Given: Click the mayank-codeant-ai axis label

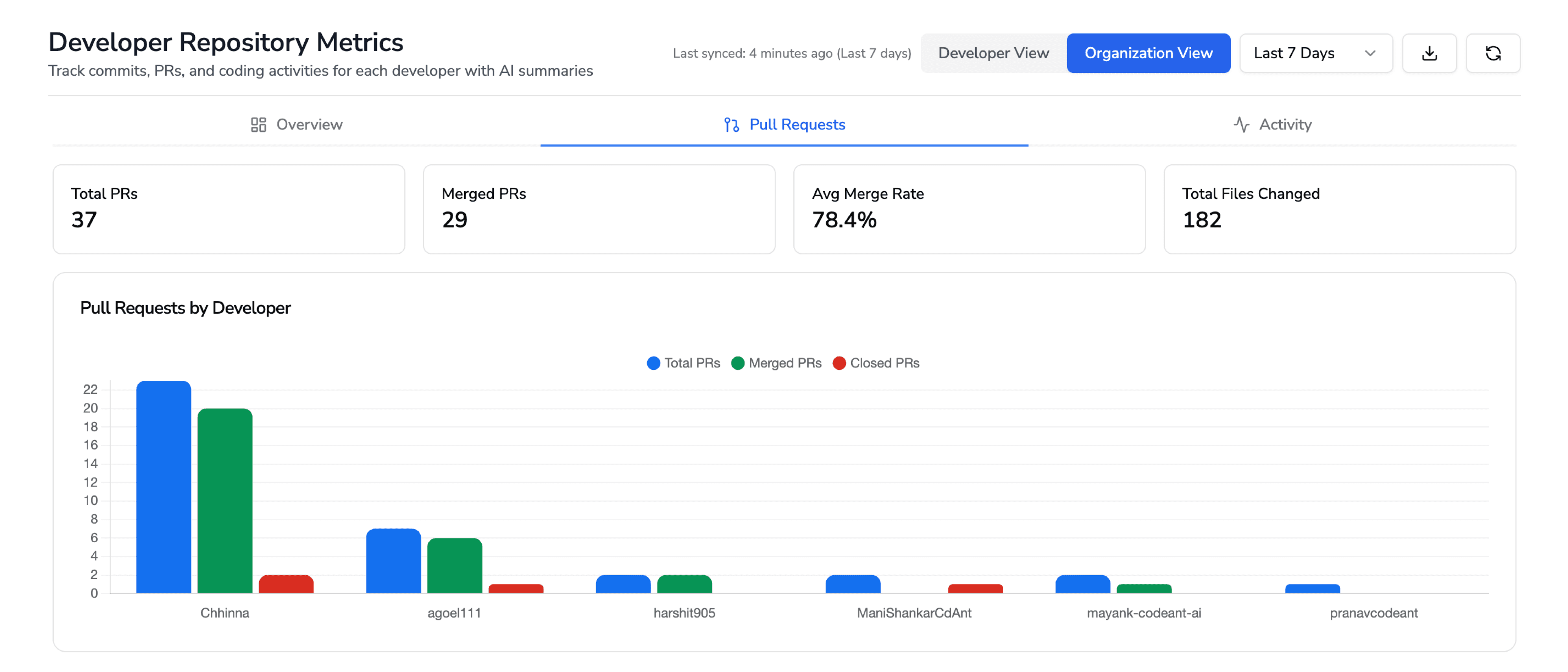Looking at the screenshot, I should coord(1144,613).
